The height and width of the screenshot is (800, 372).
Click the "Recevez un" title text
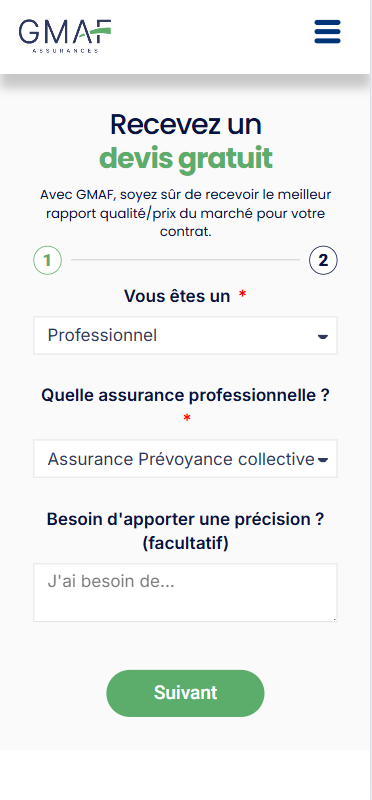click(186, 124)
